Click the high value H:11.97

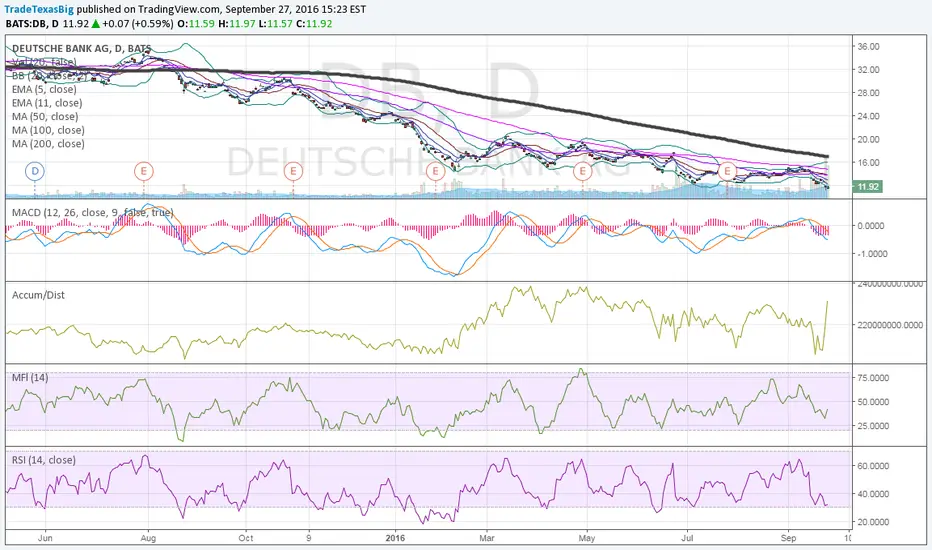237,24
